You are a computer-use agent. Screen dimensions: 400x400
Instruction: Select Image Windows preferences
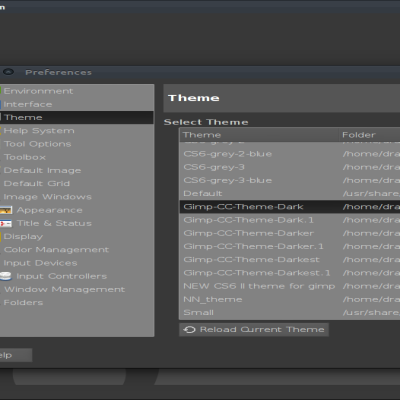(47, 197)
